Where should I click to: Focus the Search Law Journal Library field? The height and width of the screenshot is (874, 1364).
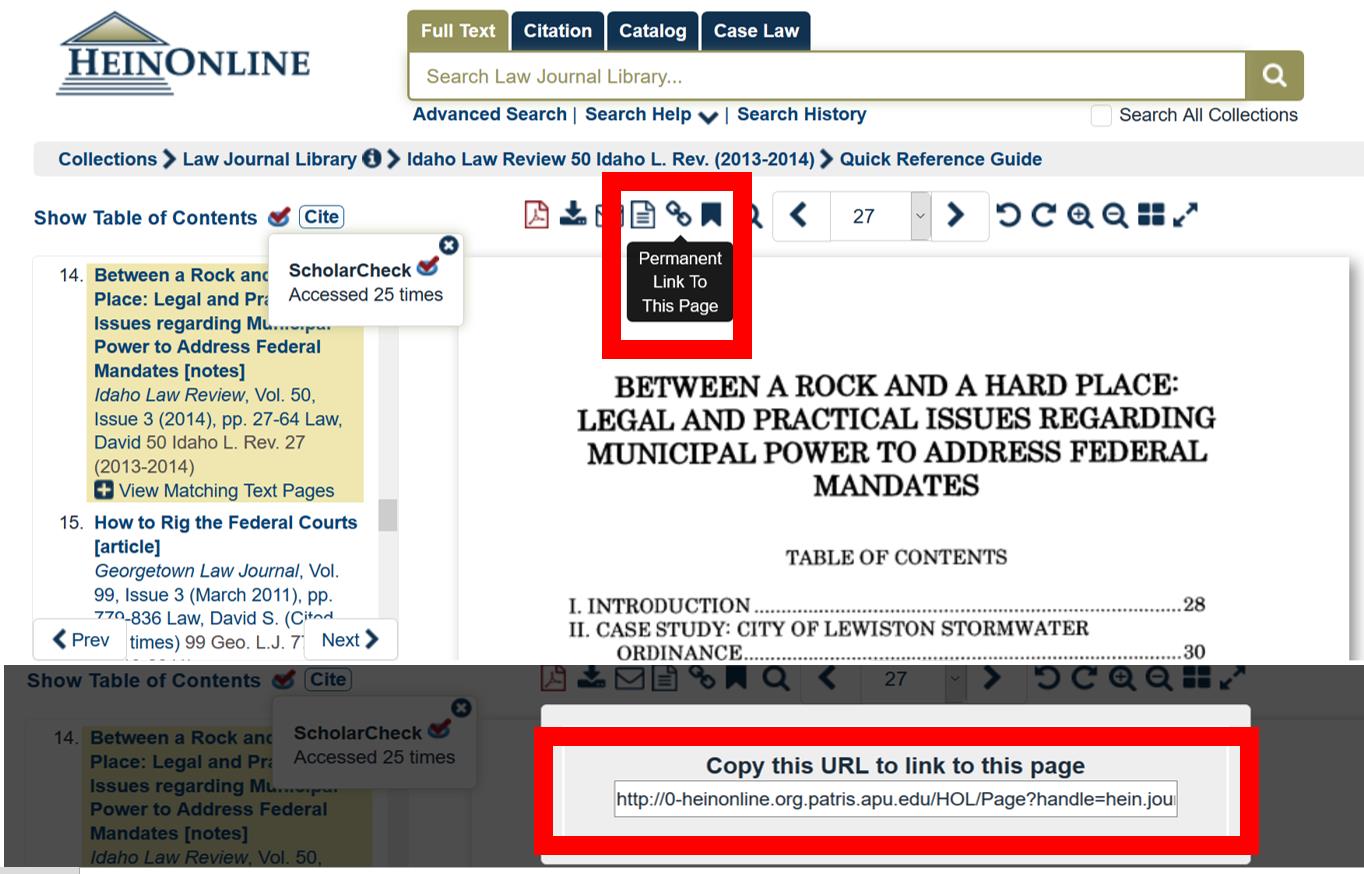pos(826,76)
